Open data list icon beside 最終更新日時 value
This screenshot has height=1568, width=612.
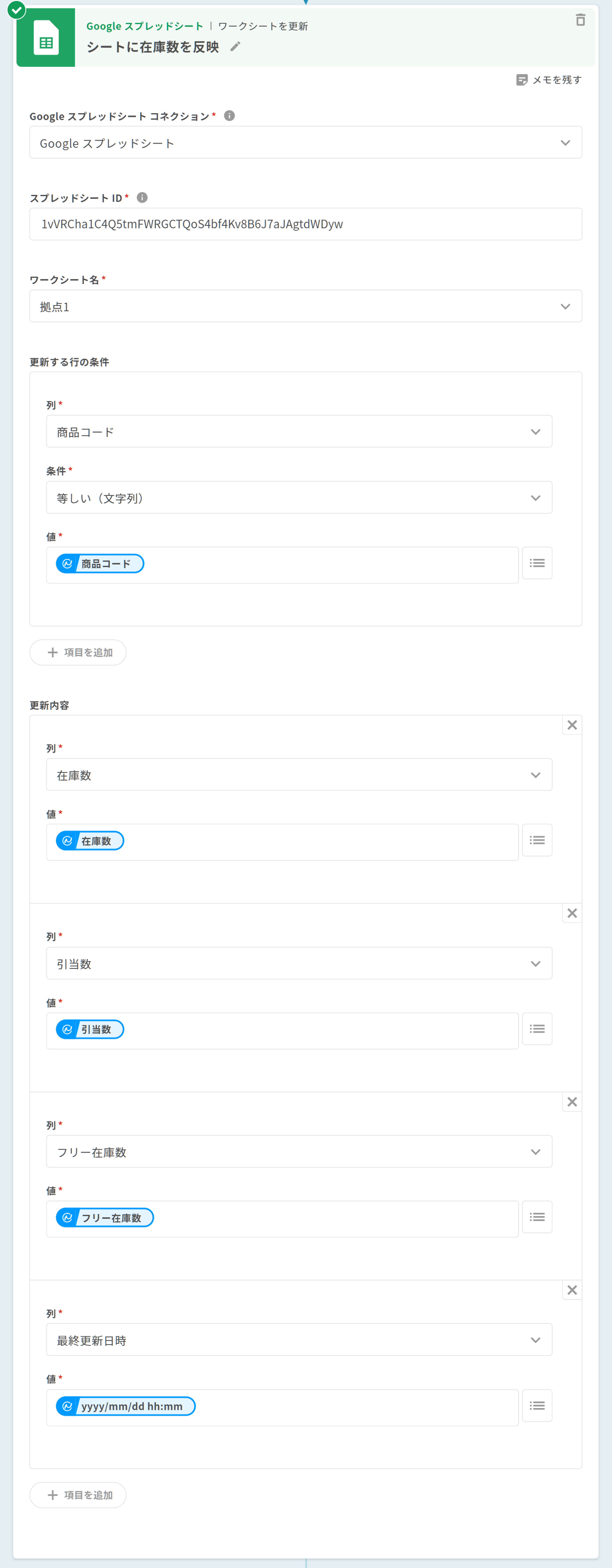pyautogui.click(x=536, y=1405)
